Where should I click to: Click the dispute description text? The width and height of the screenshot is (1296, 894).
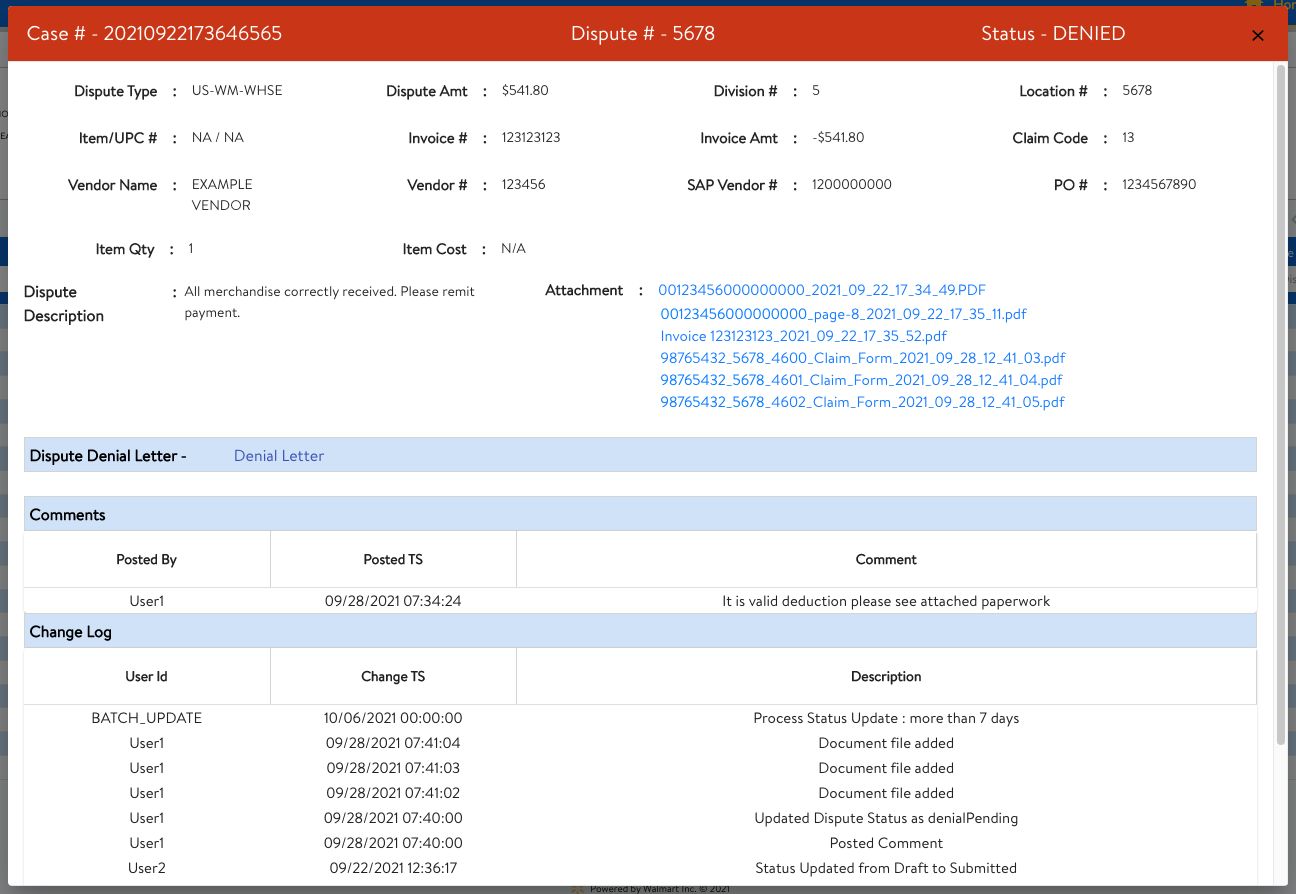pos(330,302)
